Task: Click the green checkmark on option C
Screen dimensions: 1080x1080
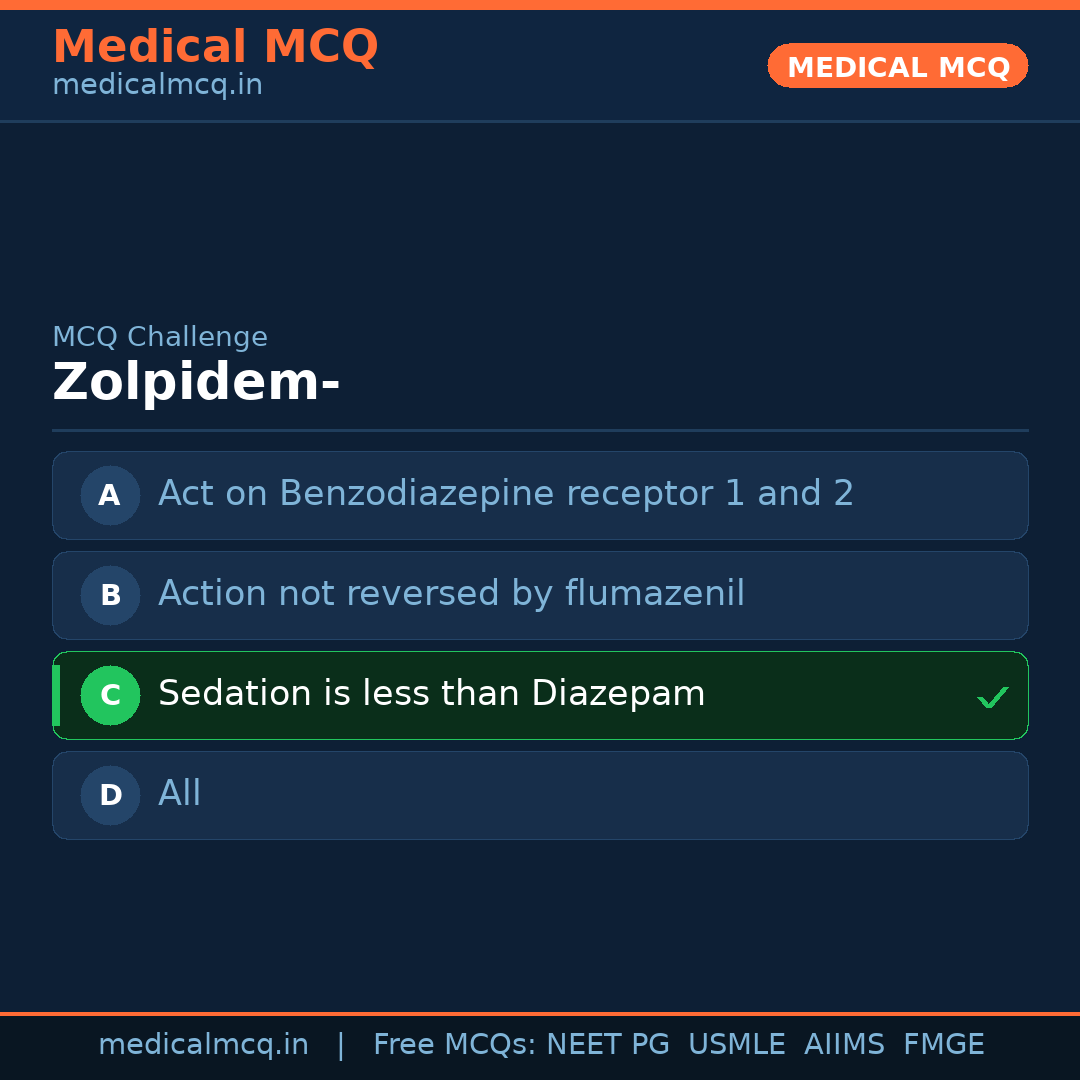Action: (992, 697)
